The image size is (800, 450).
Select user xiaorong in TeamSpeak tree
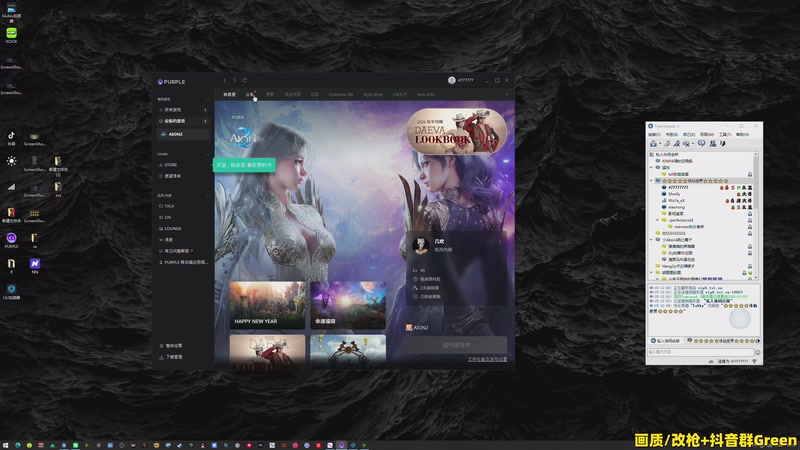tap(677, 207)
